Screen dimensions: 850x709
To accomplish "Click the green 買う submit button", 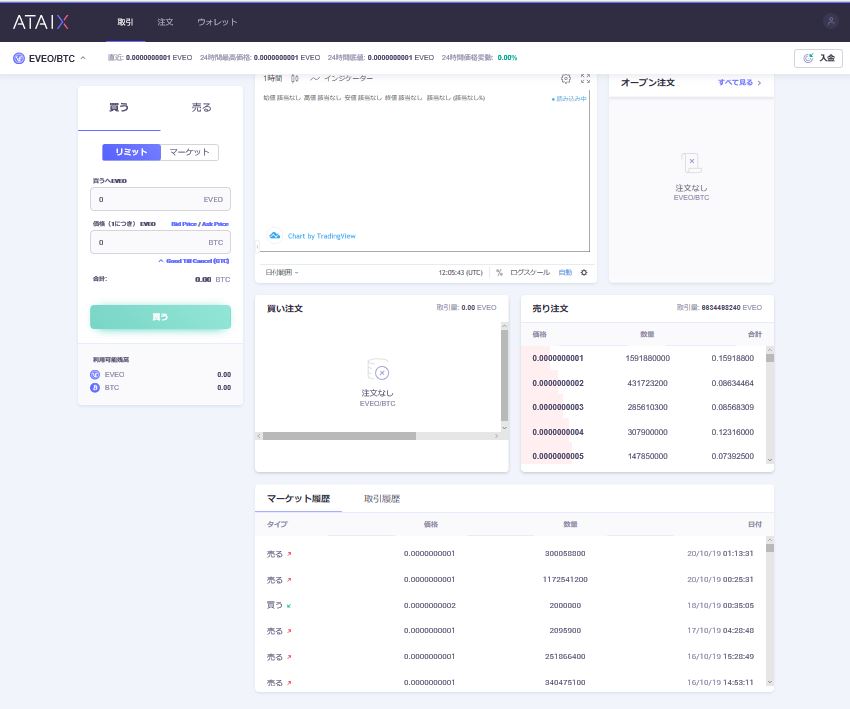I will coord(160,317).
